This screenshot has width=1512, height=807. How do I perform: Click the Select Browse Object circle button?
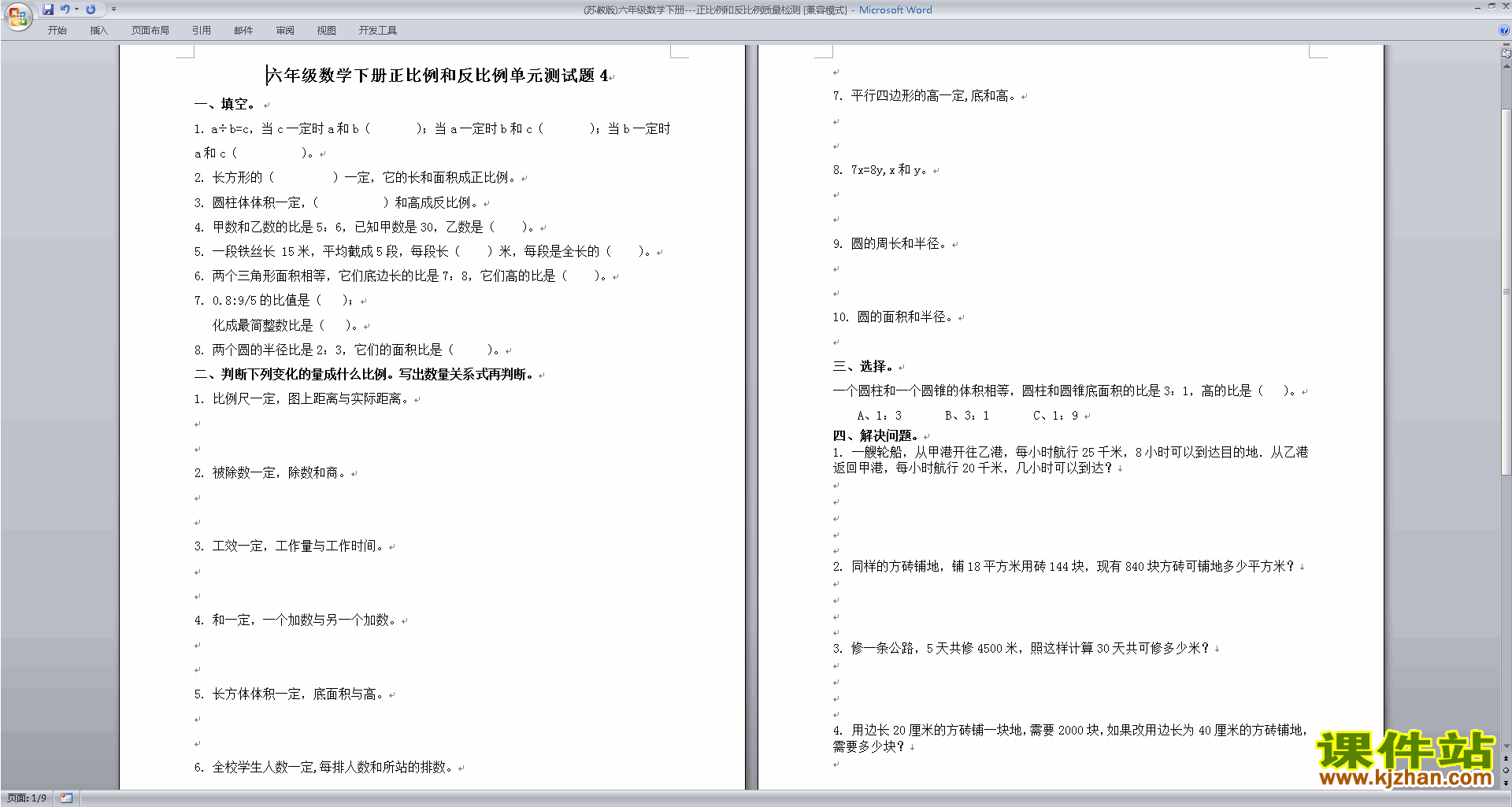pyautogui.click(x=1506, y=770)
